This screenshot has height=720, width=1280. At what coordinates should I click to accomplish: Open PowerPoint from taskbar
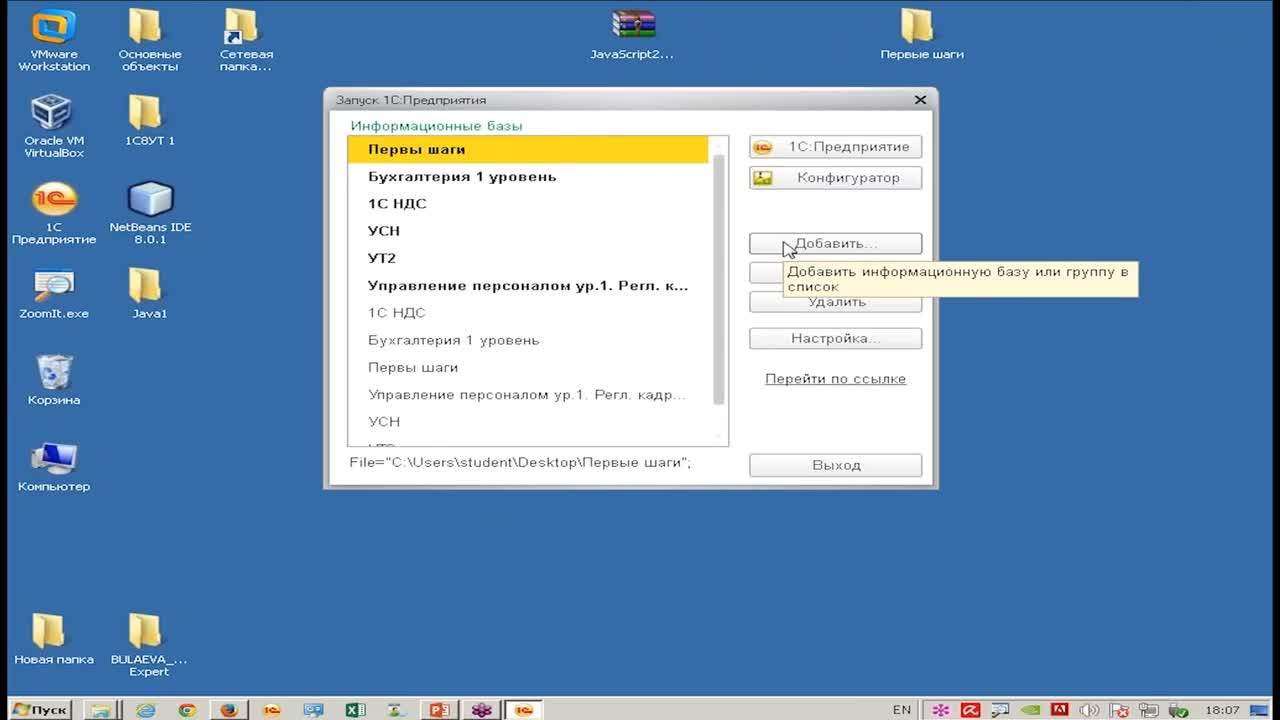pyautogui.click(x=439, y=710)
